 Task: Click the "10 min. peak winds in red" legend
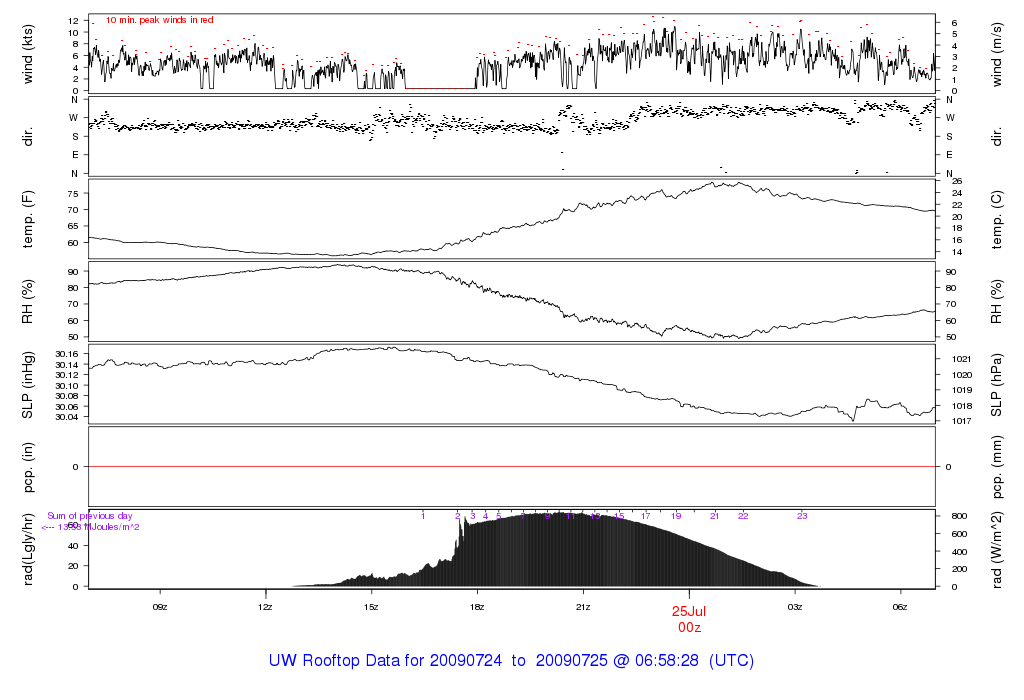159,20
